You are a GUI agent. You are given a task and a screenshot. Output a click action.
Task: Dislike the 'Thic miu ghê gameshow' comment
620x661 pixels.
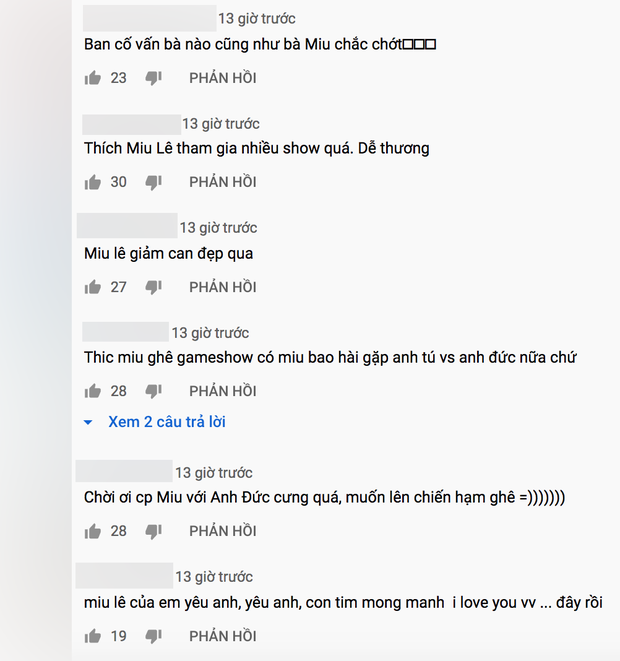coord(153,392)
